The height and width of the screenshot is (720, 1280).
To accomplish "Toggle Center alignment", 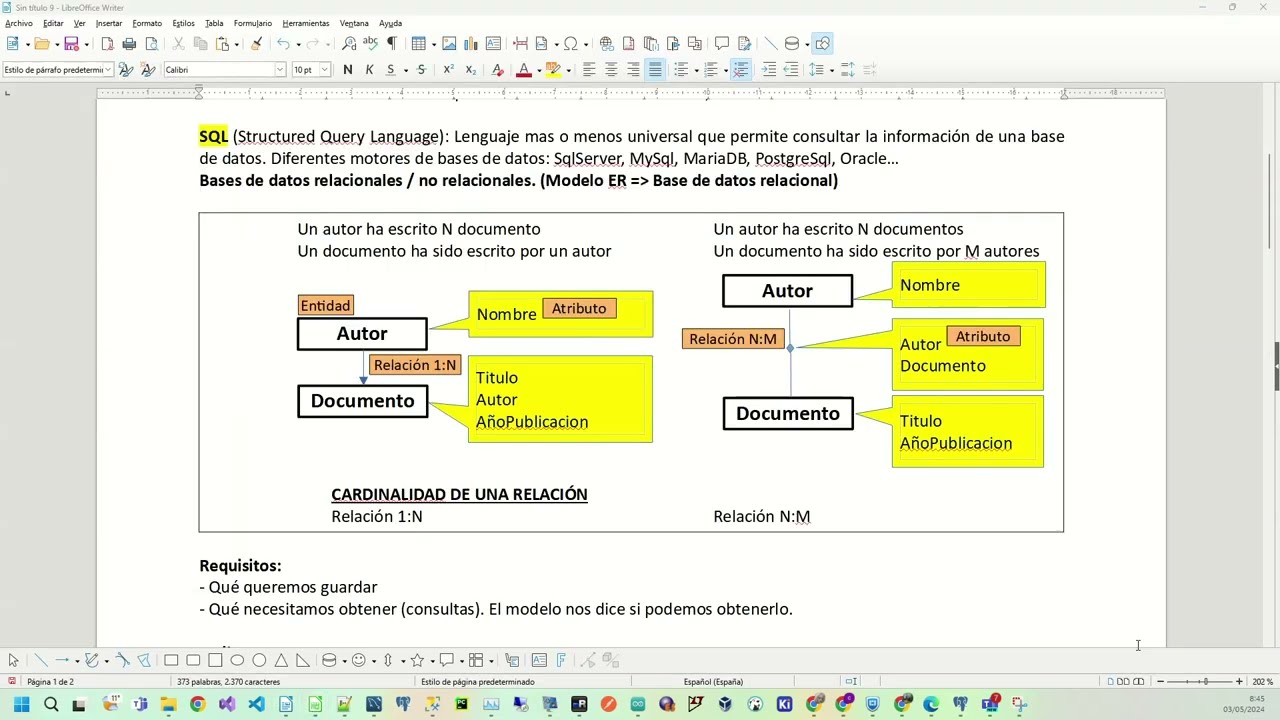I will (x=611, y=70).
